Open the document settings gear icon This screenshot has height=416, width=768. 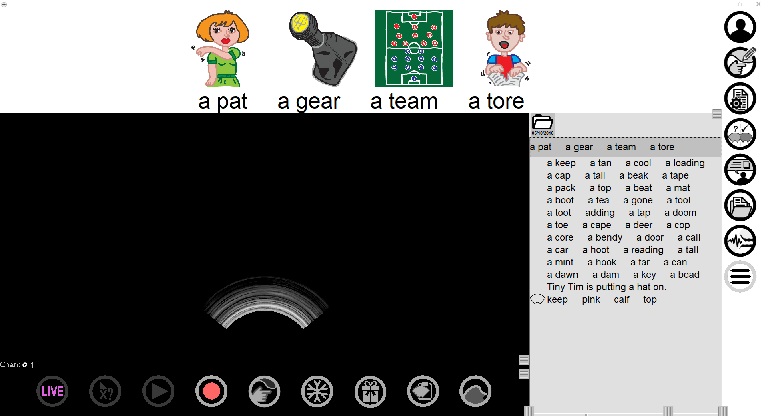point(740,99)
